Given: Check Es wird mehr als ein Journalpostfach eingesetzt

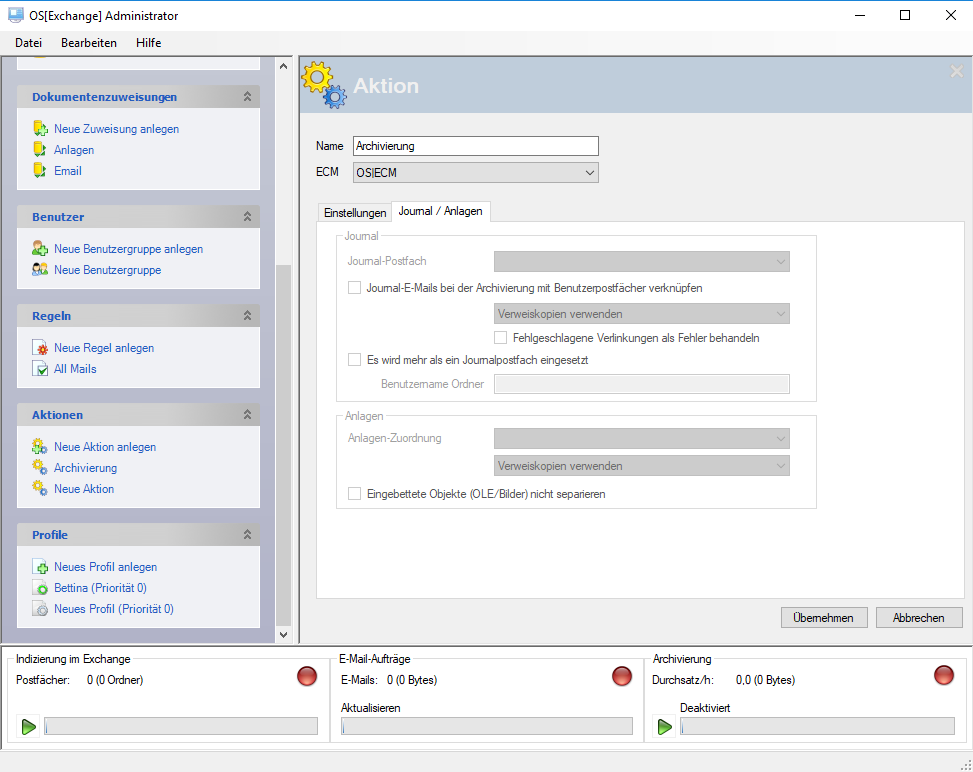Looking at the screenshot, I should (x=354, y=360).
